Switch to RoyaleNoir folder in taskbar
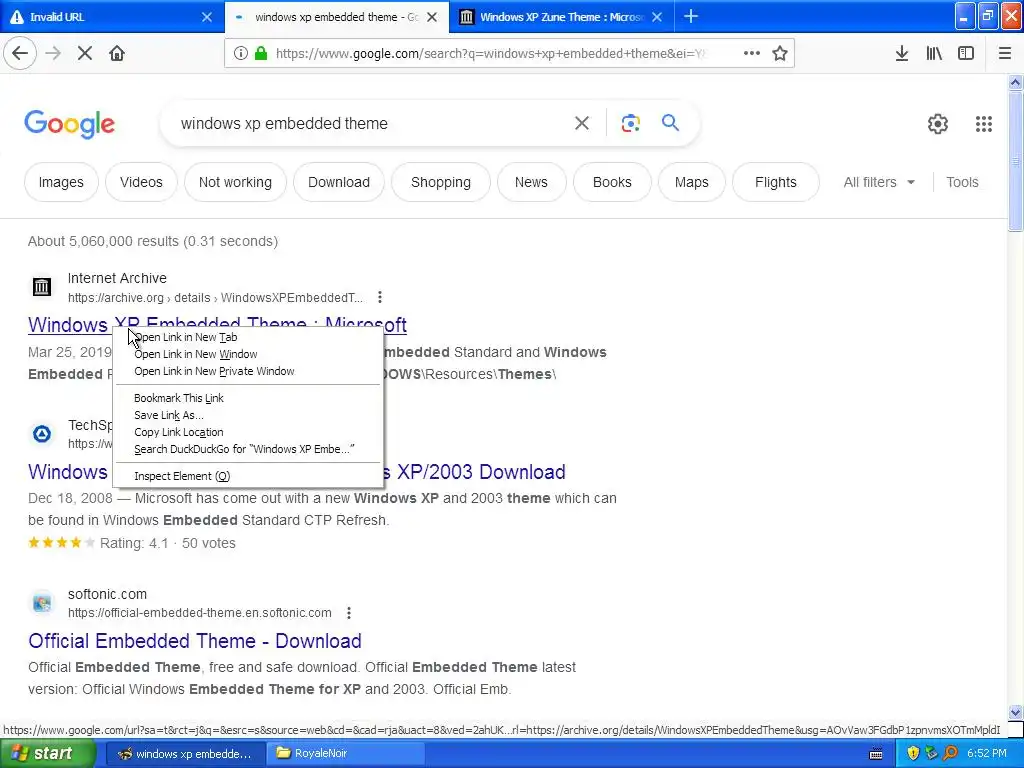 [x=347, y=753]
